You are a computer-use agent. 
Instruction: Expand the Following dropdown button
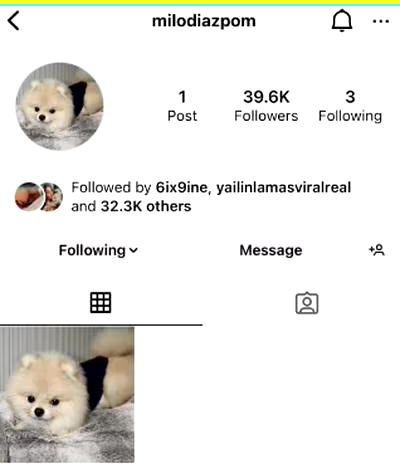98,250
